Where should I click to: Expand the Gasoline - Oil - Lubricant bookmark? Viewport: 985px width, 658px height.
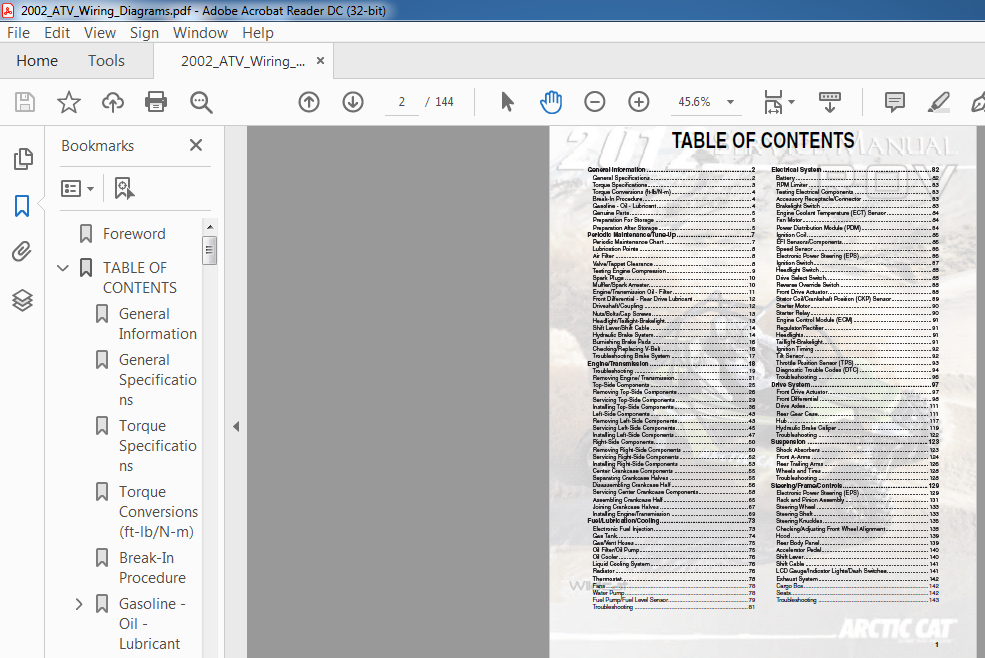[79, 604]
